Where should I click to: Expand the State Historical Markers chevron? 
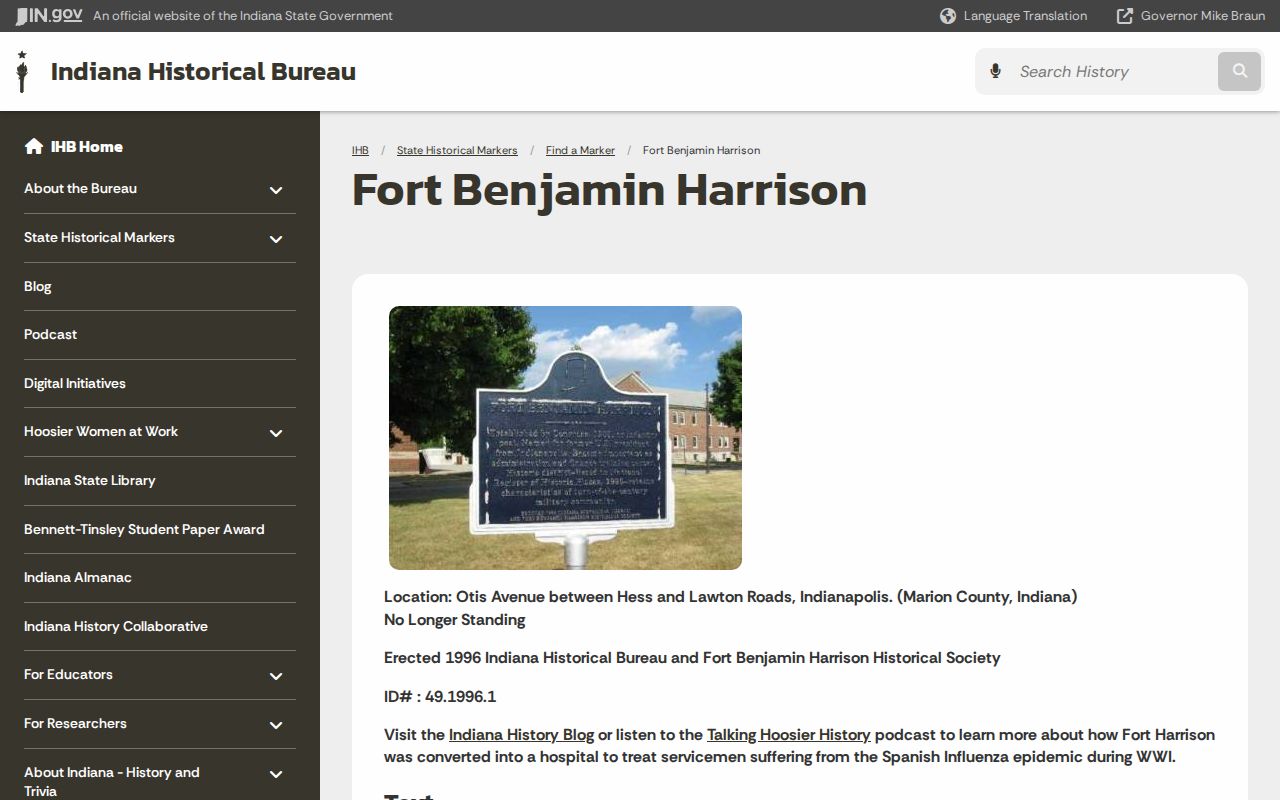[276, 239]
